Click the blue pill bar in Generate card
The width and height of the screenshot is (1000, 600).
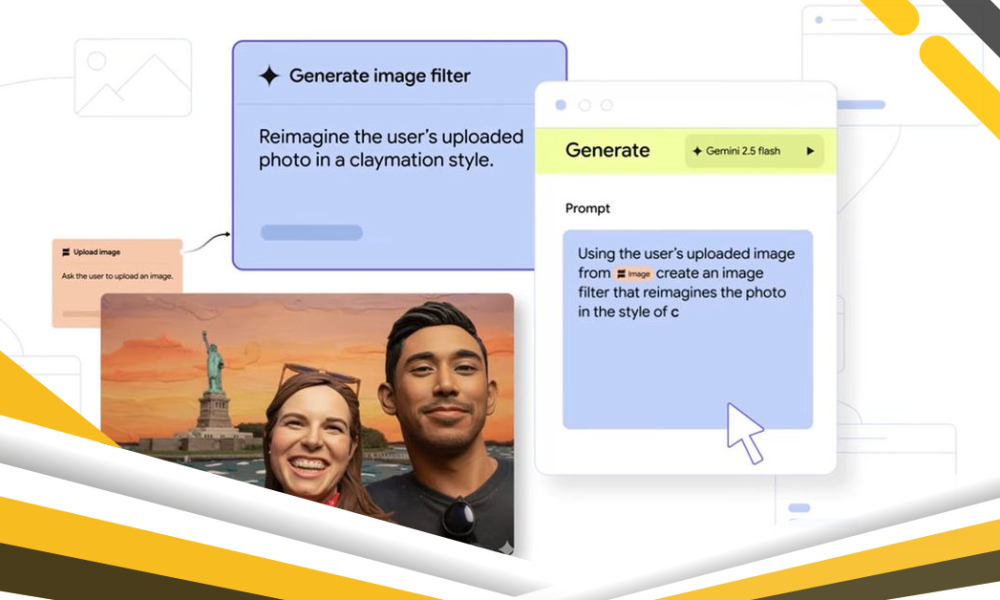pos(311,233)
